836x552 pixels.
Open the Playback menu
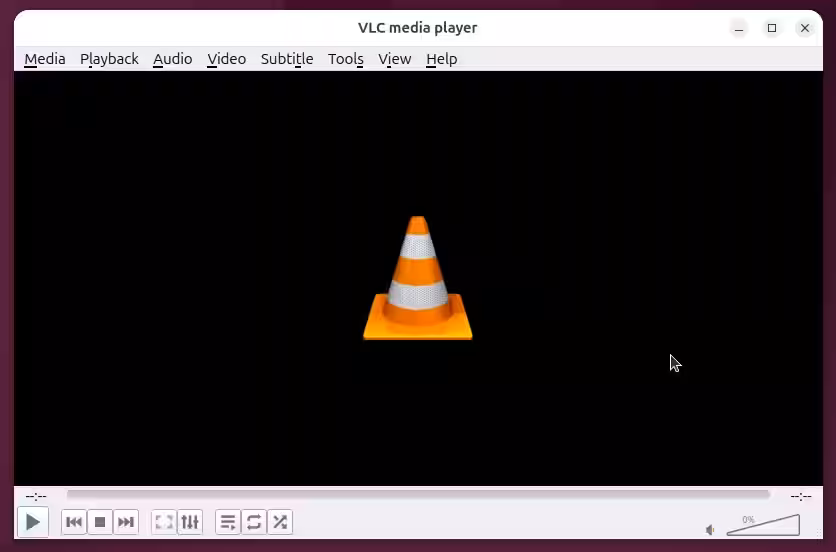click(109, 59)
